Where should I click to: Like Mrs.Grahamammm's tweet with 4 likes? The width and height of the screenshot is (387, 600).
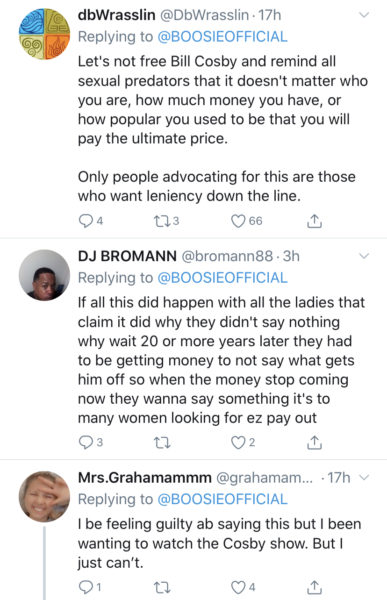tap(238, 587)
